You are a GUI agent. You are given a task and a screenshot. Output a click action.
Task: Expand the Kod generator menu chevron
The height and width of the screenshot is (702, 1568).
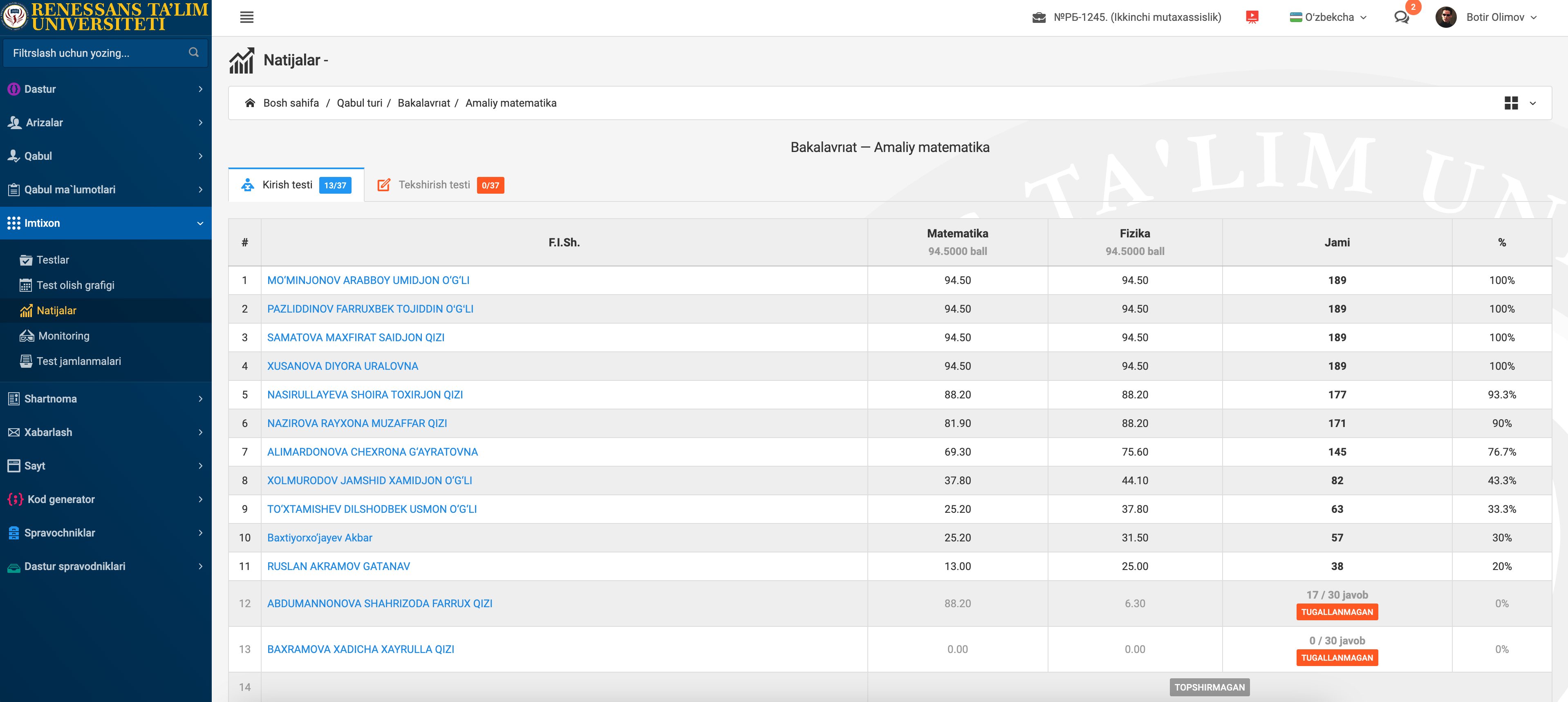click(x=200, y=499)
